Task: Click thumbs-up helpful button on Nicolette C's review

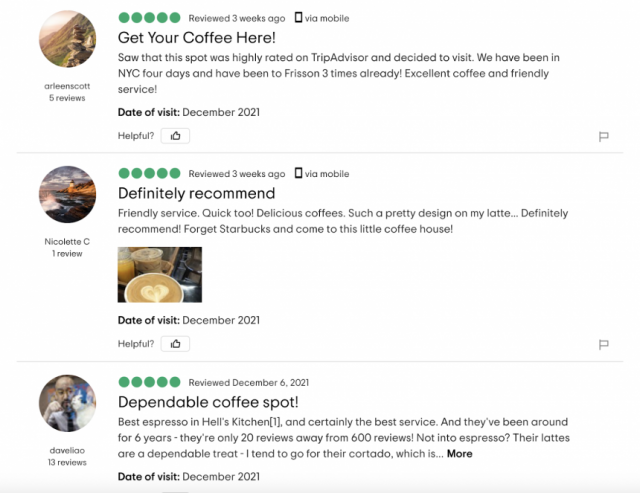Action: (x=175, y=344)
